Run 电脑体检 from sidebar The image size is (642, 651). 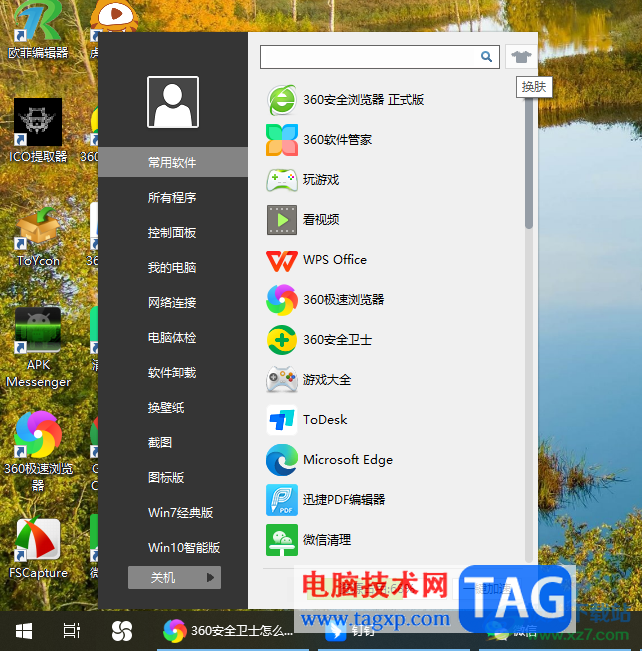(173, 338)
